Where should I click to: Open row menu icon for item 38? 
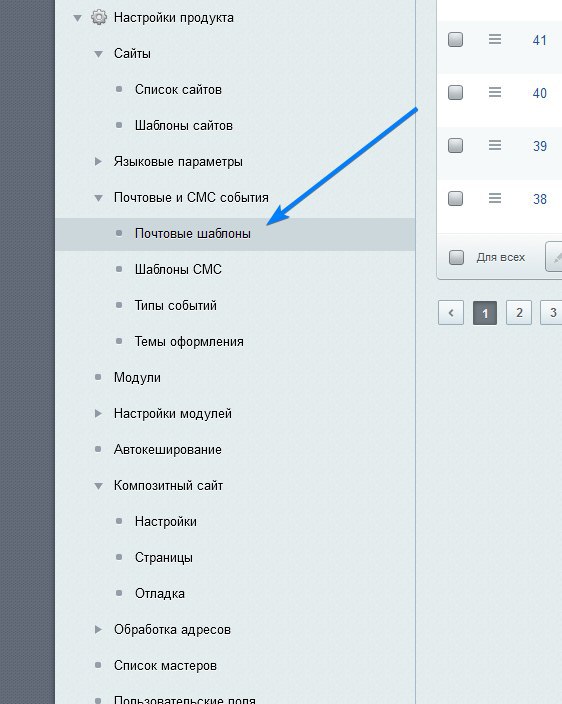[495, 198]
